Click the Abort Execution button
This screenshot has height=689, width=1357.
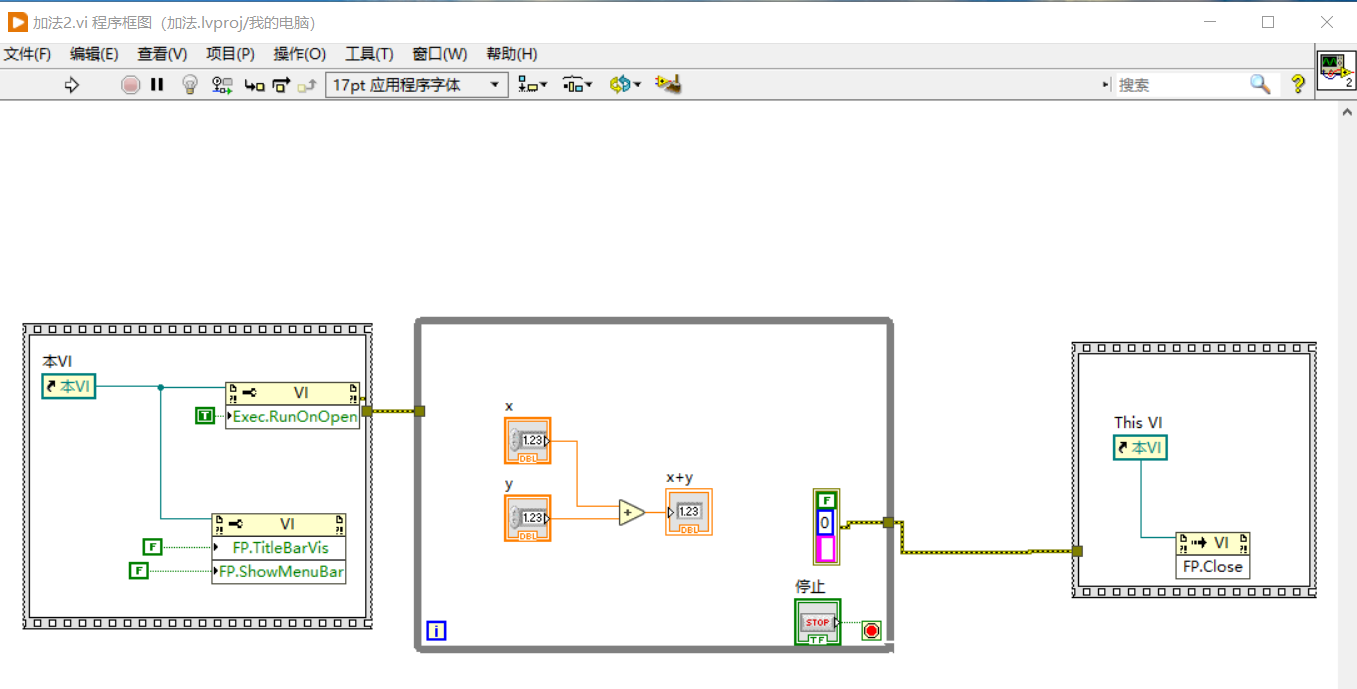(x=130, y=85)
